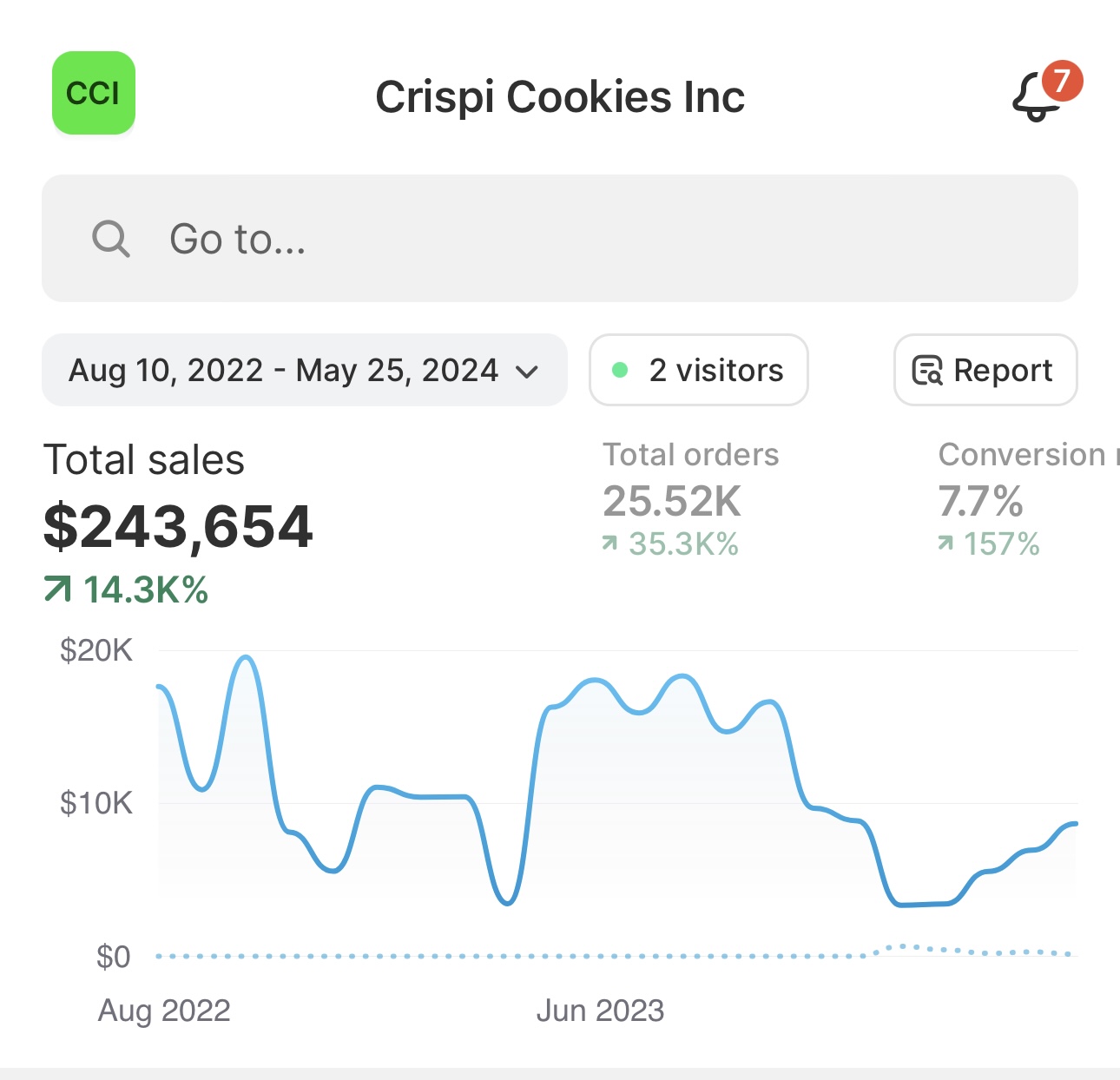Click the blue sales line peak near $20K
This screenshot has width=1120, height=1080.
[247, 658]
